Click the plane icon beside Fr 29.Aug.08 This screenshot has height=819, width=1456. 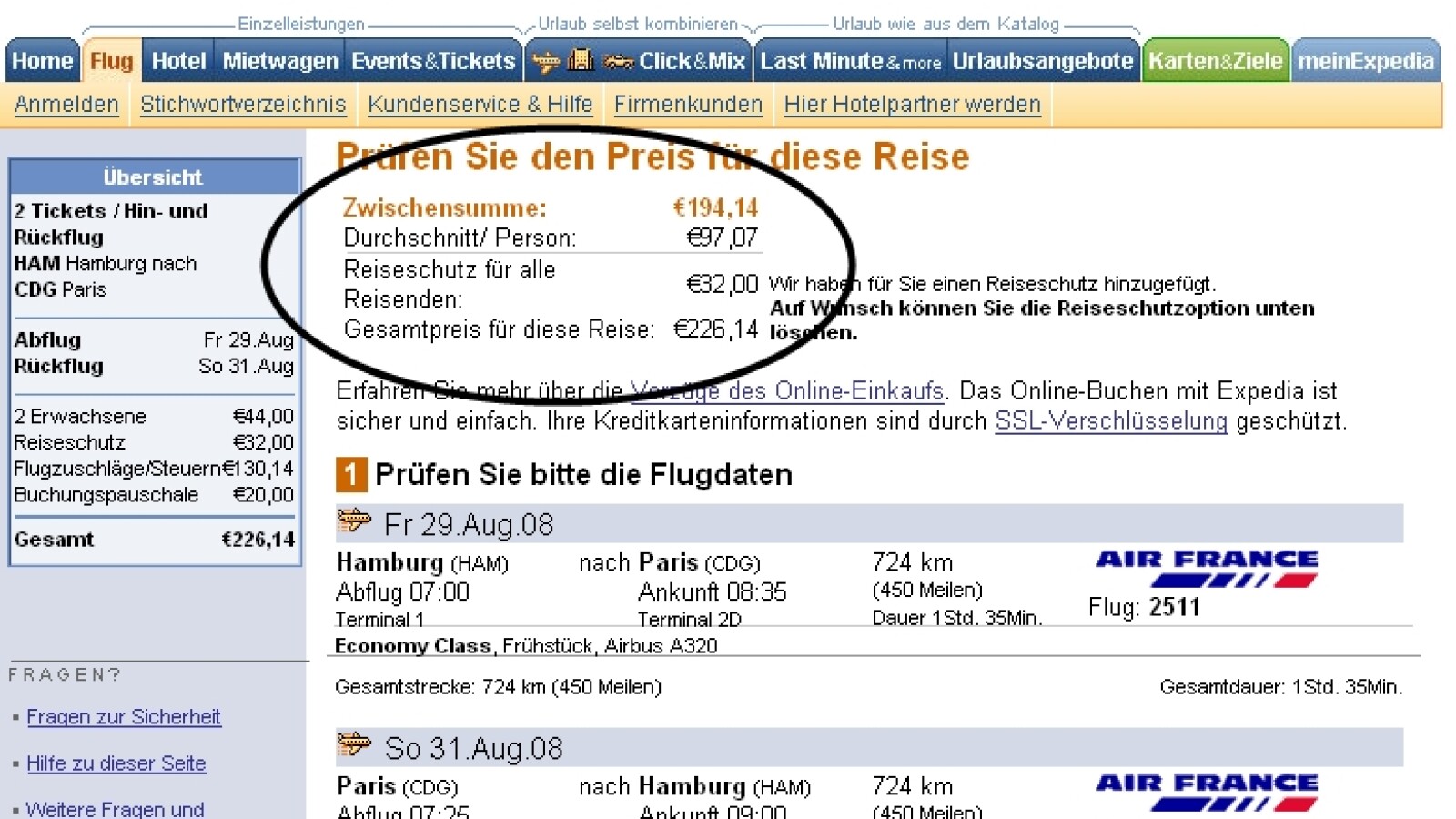click(x=354, y=521)
